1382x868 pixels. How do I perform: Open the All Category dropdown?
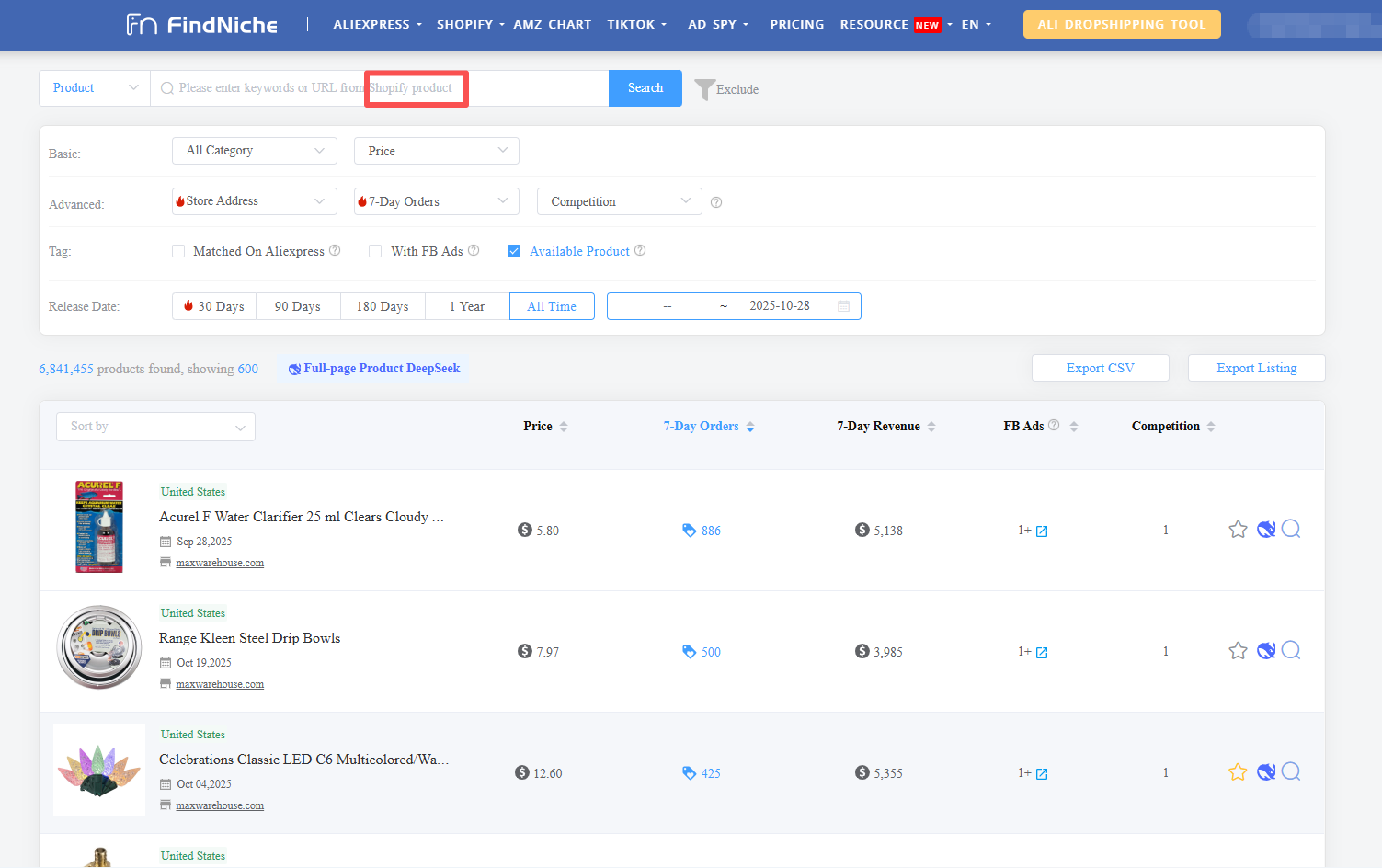click(255, 151)
